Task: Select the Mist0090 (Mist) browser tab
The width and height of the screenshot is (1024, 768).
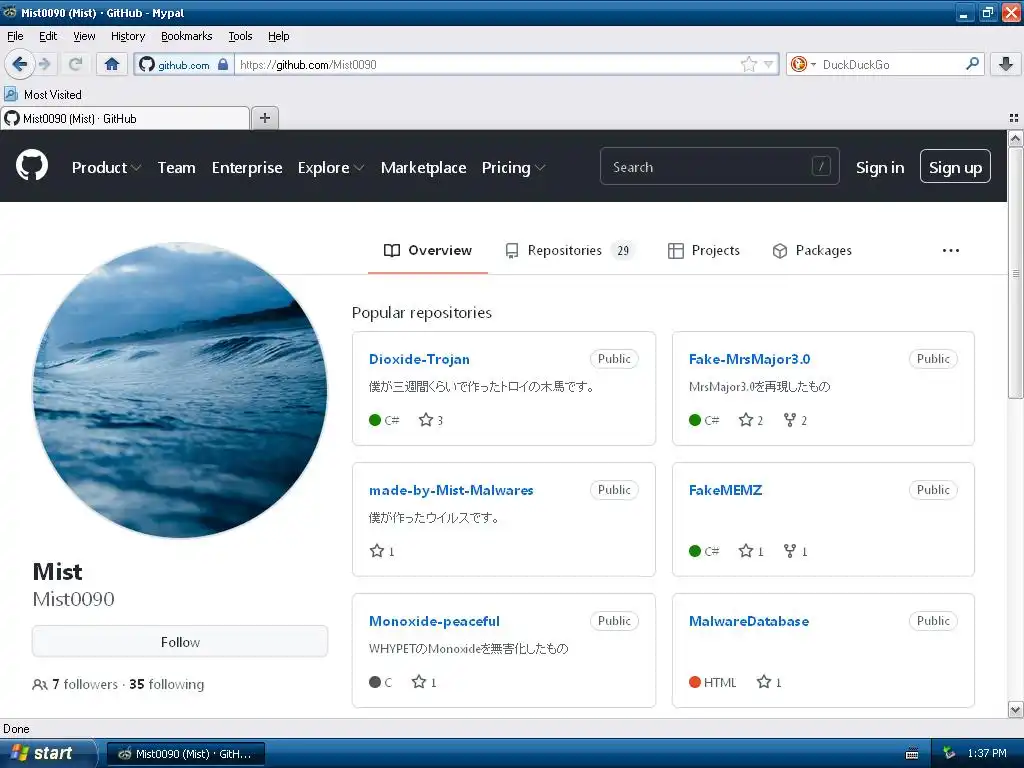Action: 125,118
